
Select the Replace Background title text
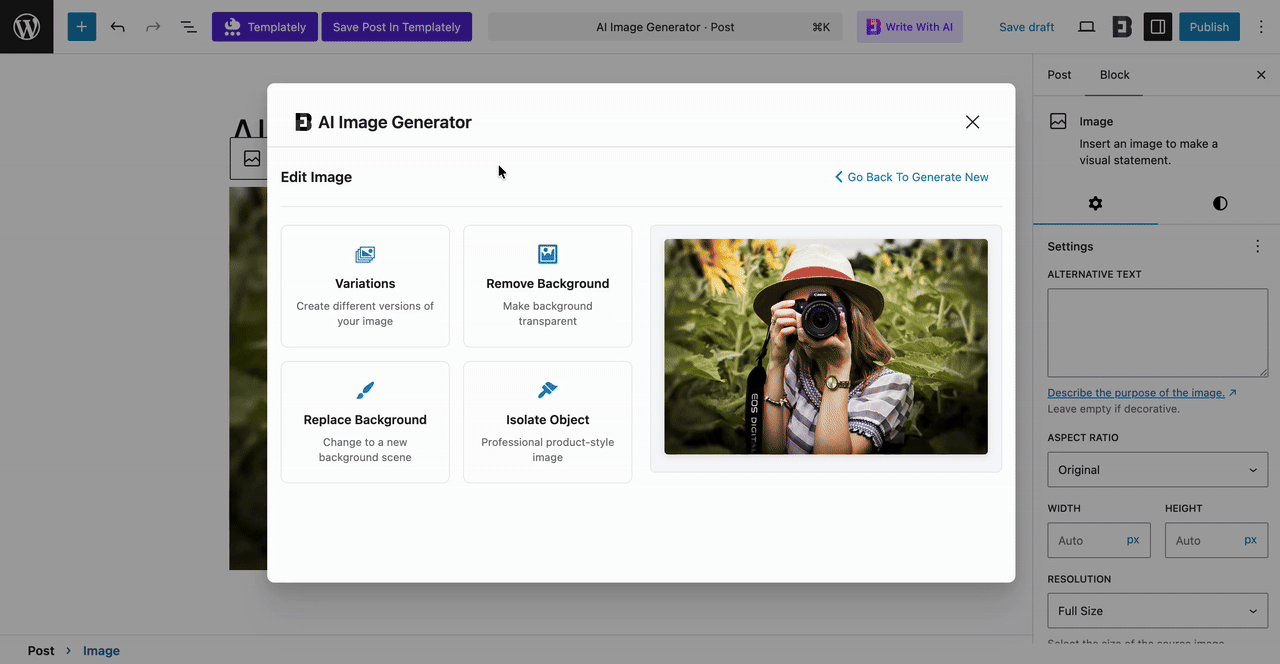(365, 420)
